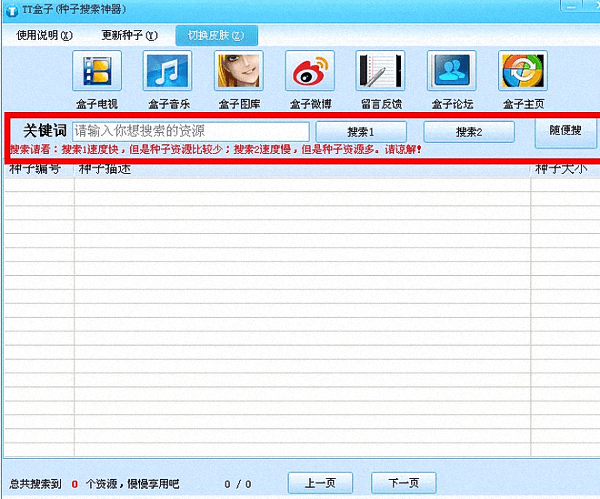The width and height of the screenshot is (600, 499).
Task: Open the 更新种子 menu
Action: pyautogui.click(x=130, y=35)
